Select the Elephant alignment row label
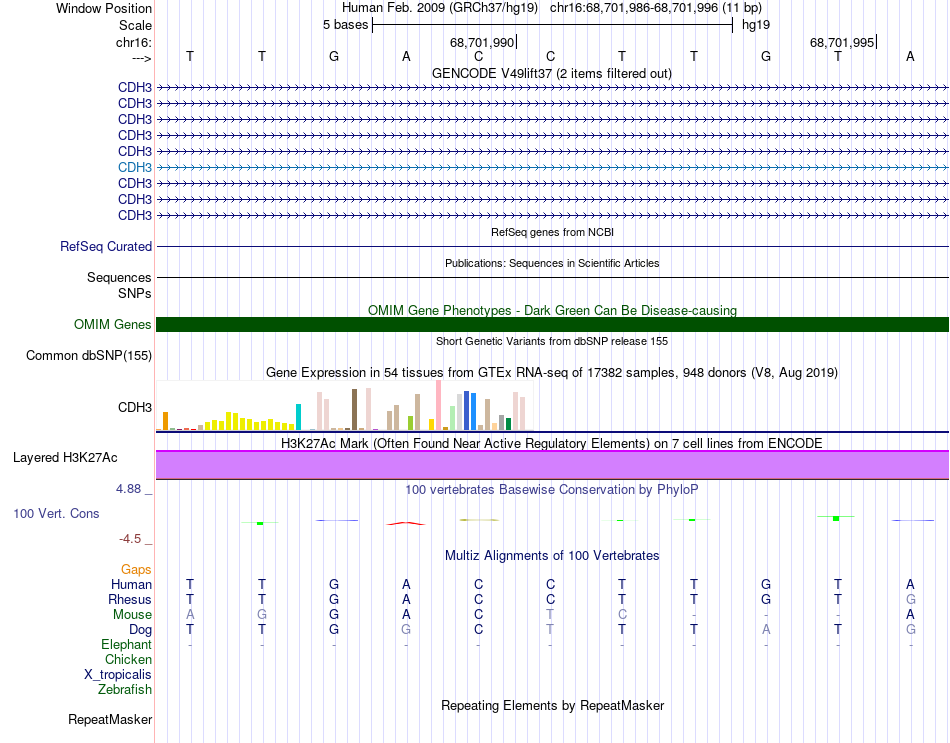The height and width of the screenshot is (743, 950). pos(126,645)
